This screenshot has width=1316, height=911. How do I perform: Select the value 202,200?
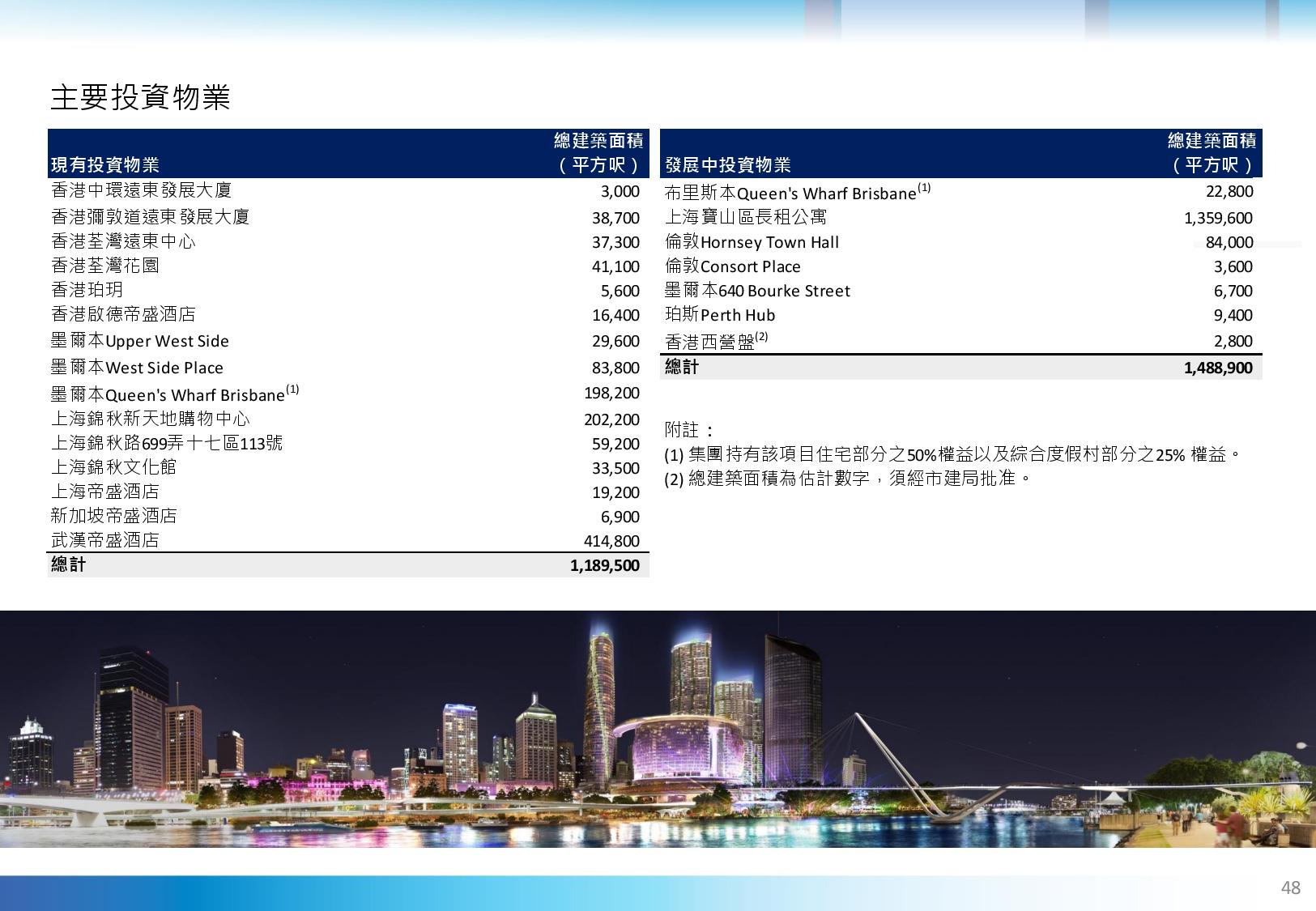click(x=611, y=419)
